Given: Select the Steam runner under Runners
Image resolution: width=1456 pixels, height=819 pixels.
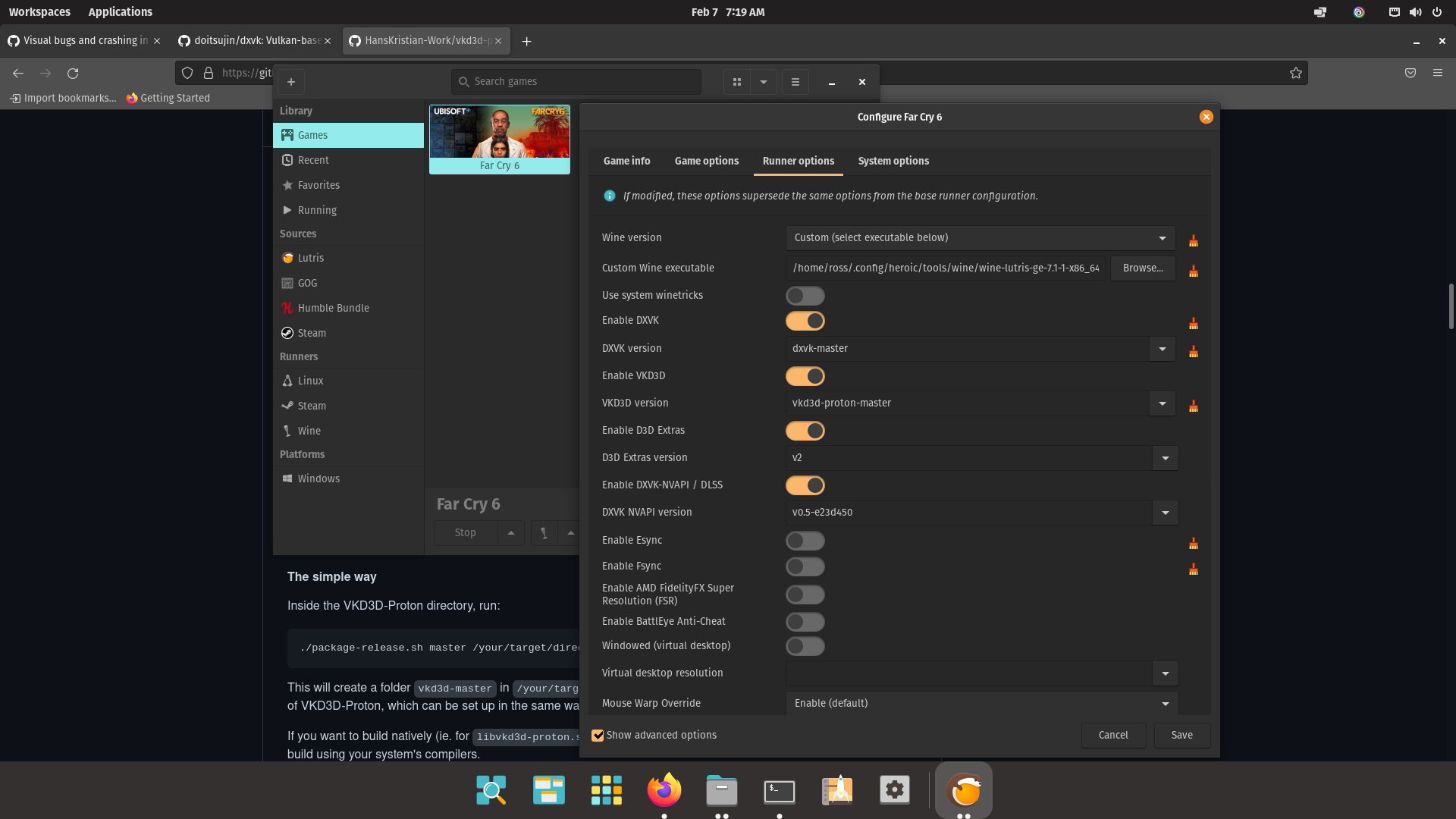Looking at the screenshot, I should click(x=348, y=406).
